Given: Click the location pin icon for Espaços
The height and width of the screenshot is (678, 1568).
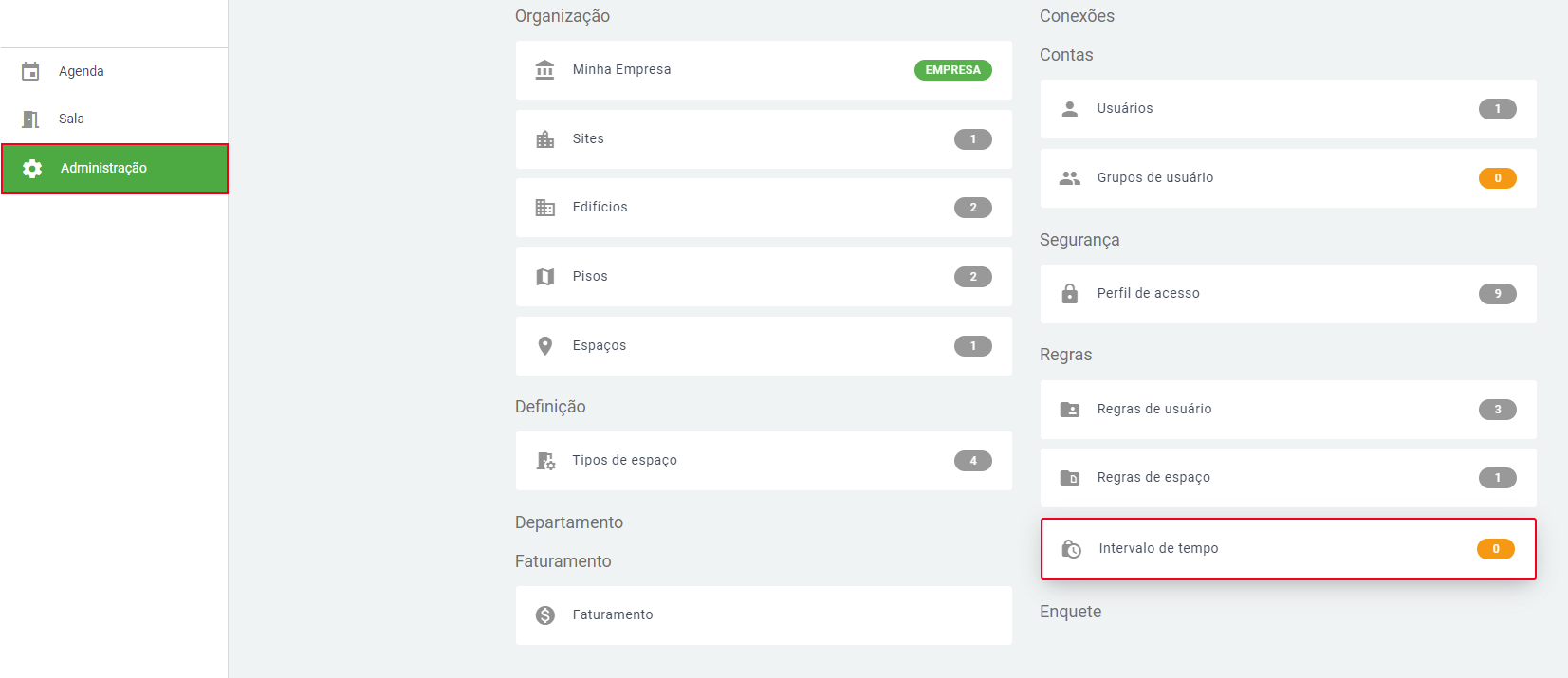Looking at the screenshot, I should (x=544, y=346).
